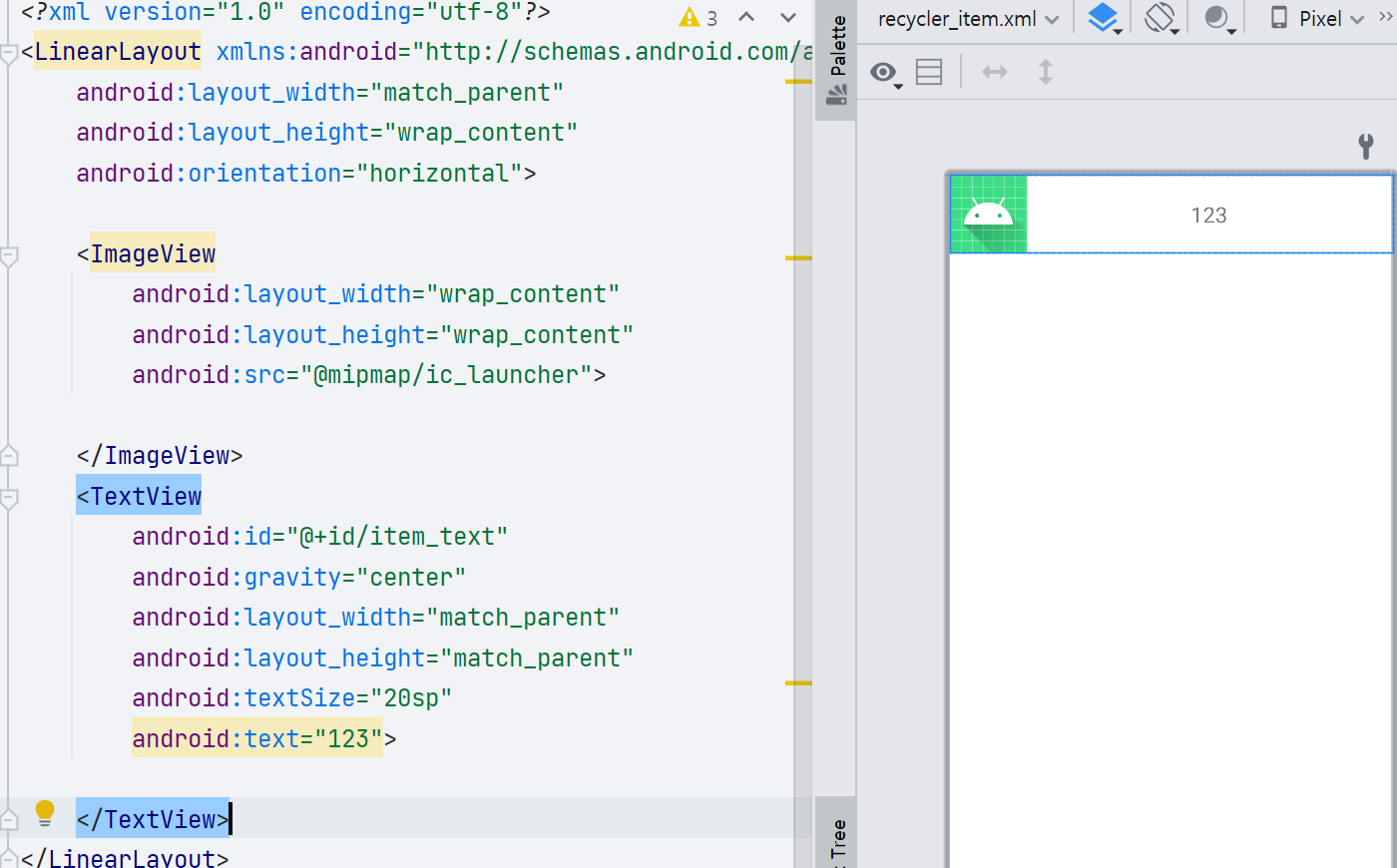Toggle night mode selector icon
1397x868 pixels.
[x=1218, y=18]
